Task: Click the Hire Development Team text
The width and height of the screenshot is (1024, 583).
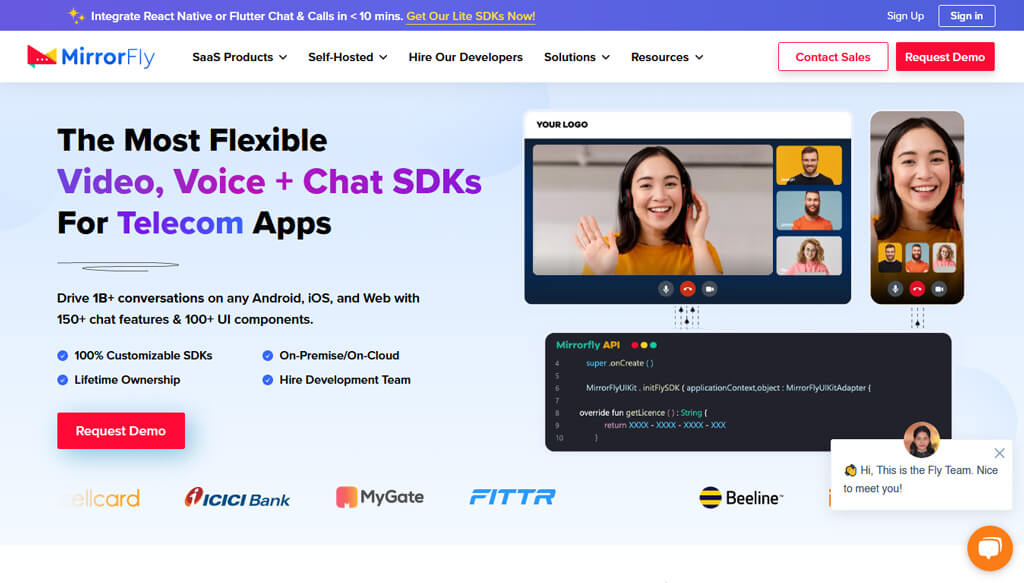Action: click(x=345, y=380)
